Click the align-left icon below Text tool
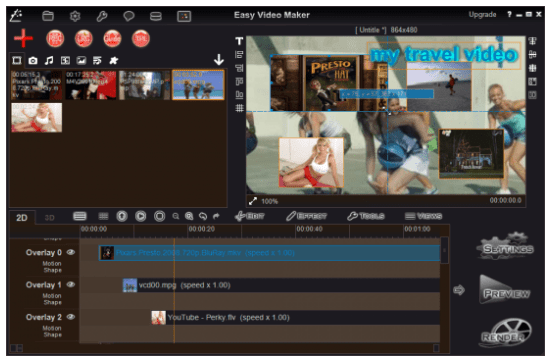550x363 pixels. (239, 54)
